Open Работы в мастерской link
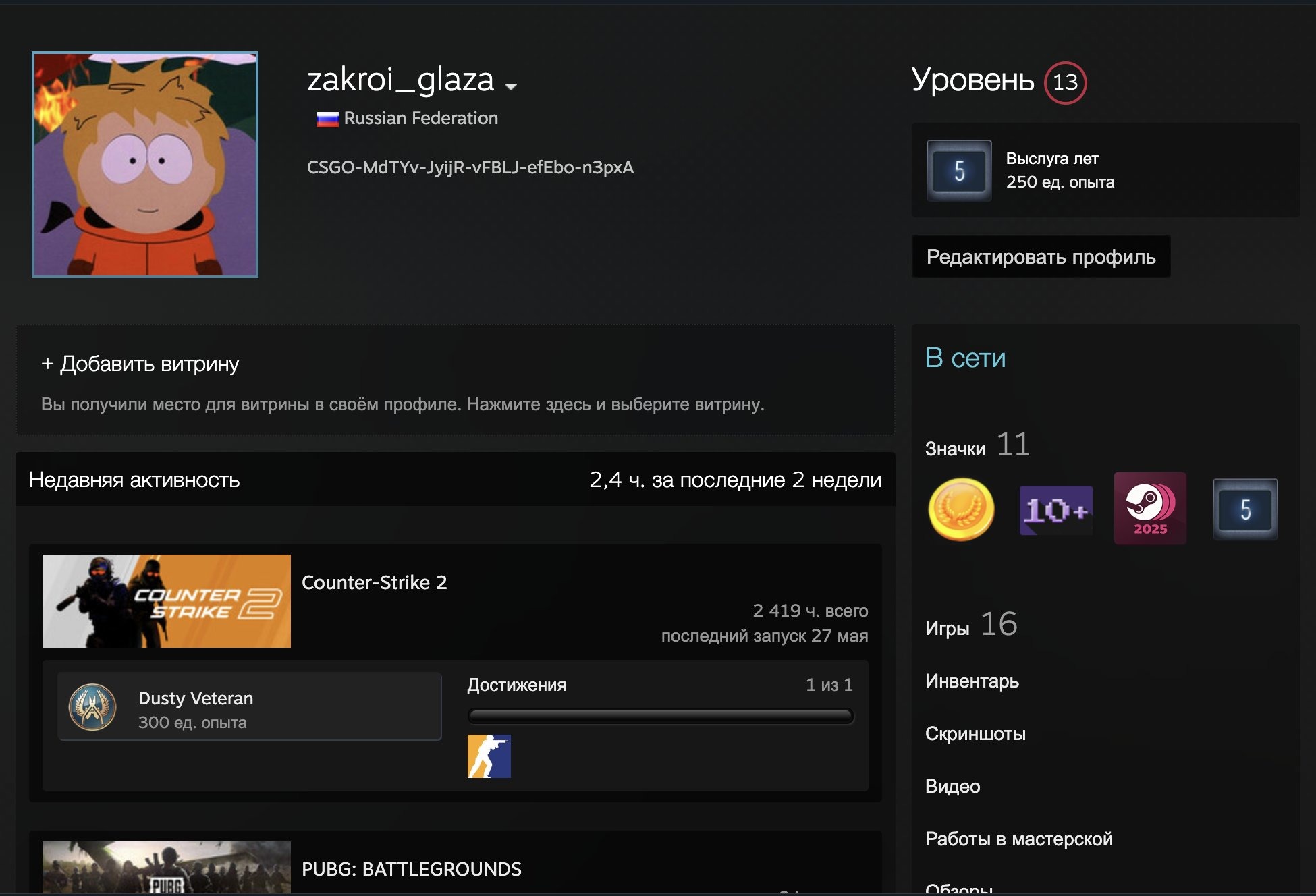The width and height of the screenshot is (1316, 896). pyautogui.click(x=1018, y=839)
